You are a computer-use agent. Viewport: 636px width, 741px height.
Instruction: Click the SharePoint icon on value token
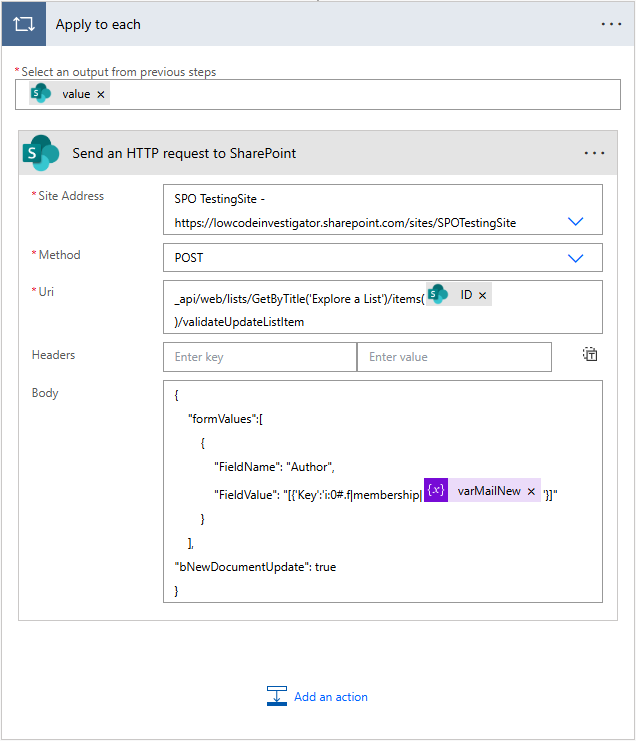coord(41,94)
